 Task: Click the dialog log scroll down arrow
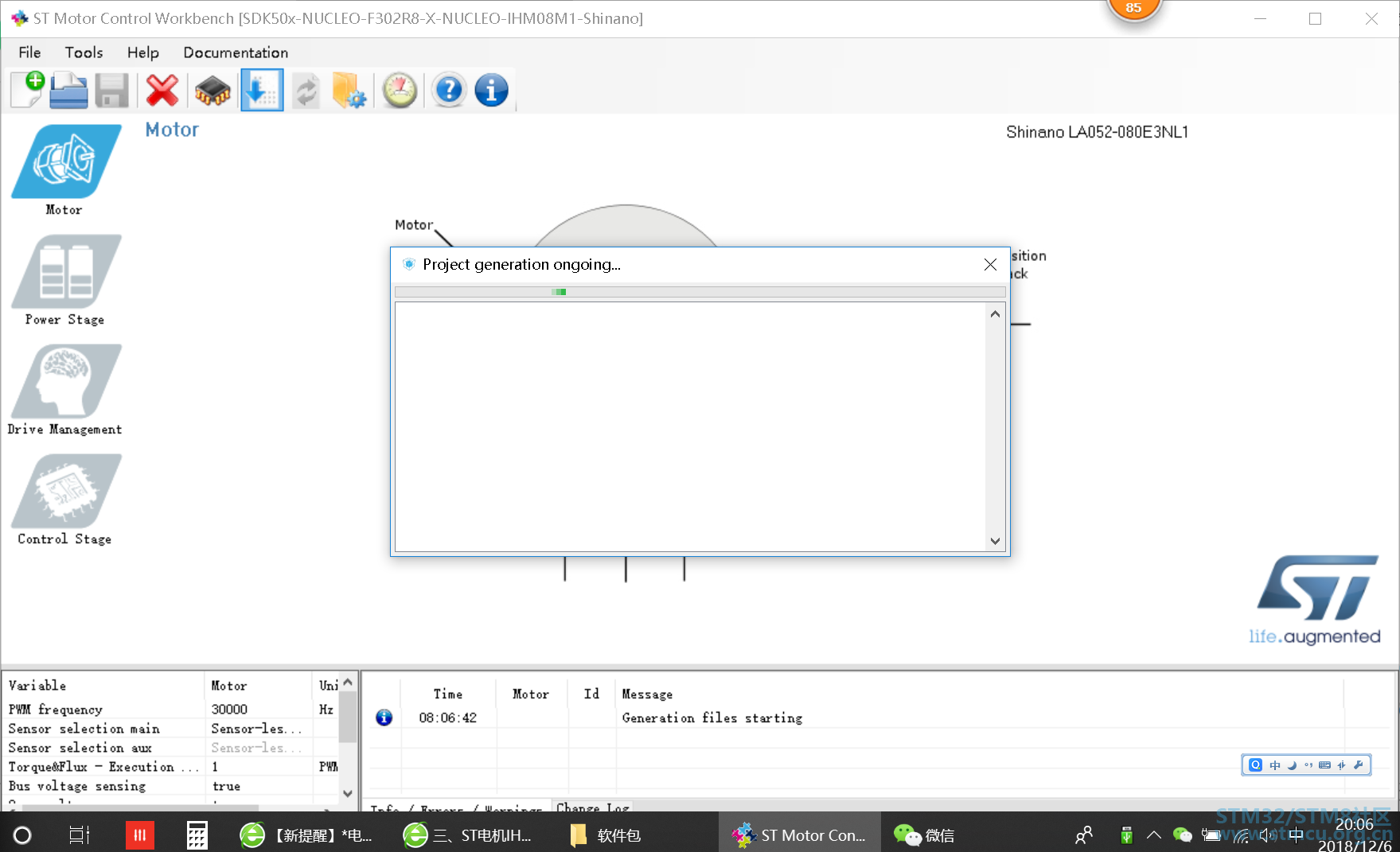pyautogui.click(x=995, y=541)
